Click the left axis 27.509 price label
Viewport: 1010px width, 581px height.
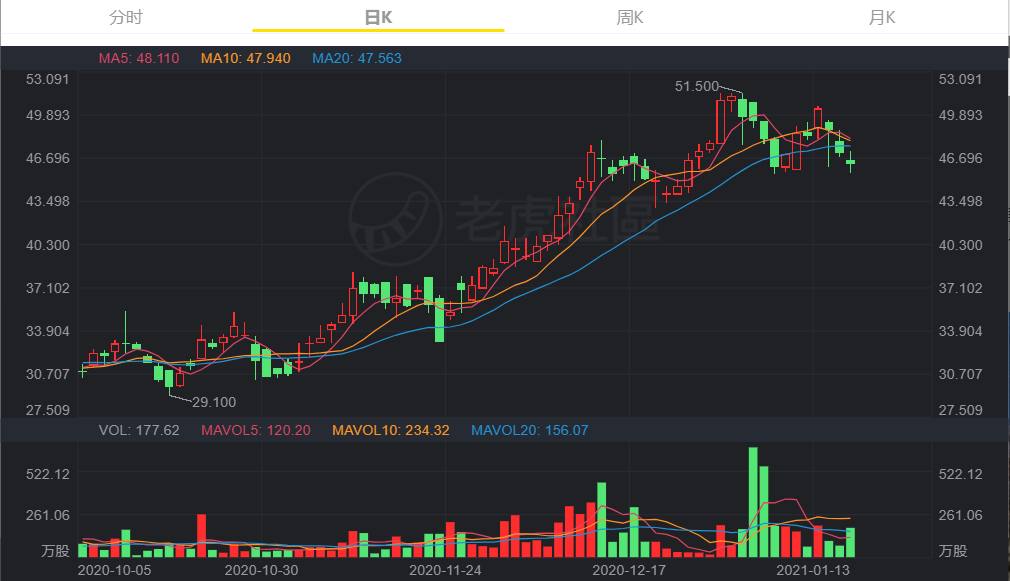[48, 410]
